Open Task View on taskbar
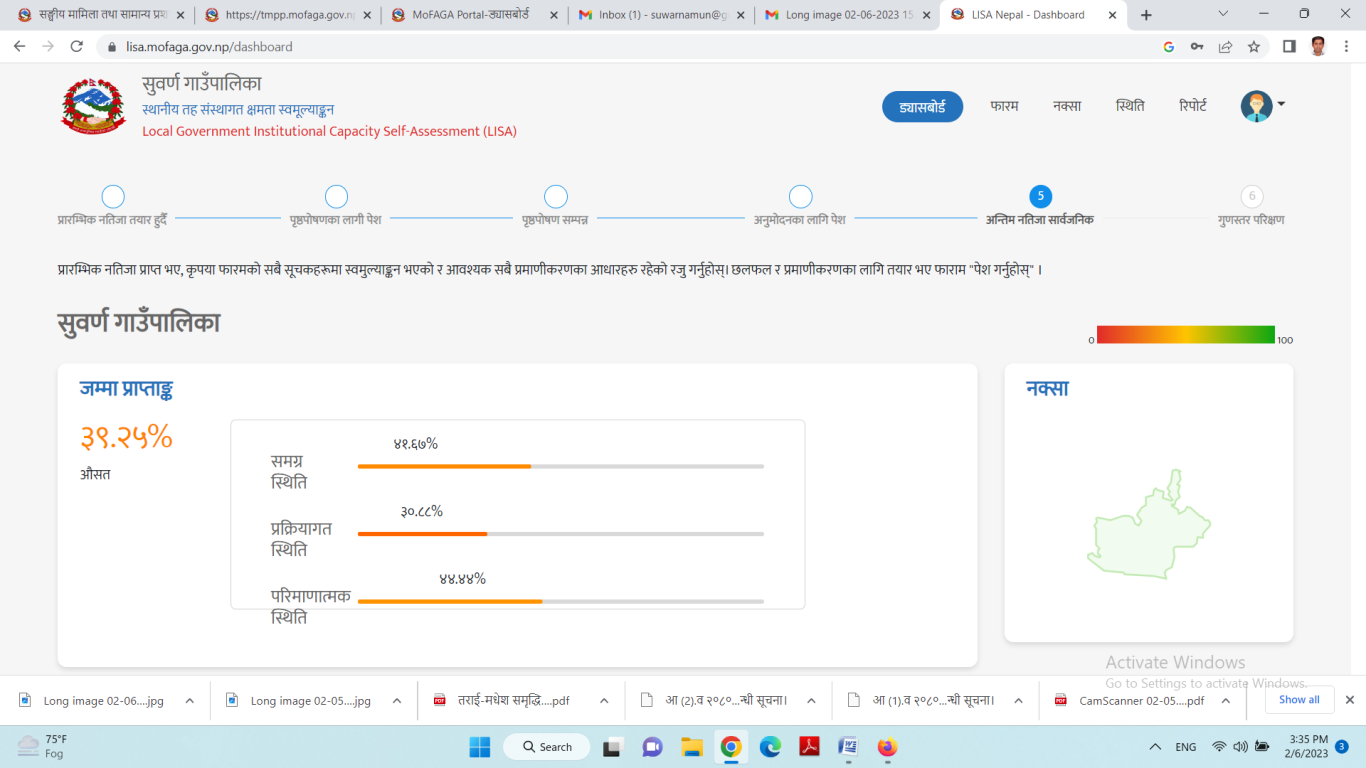The height and width of the screenshot is (768, 1366). click(x=613, y=747)
